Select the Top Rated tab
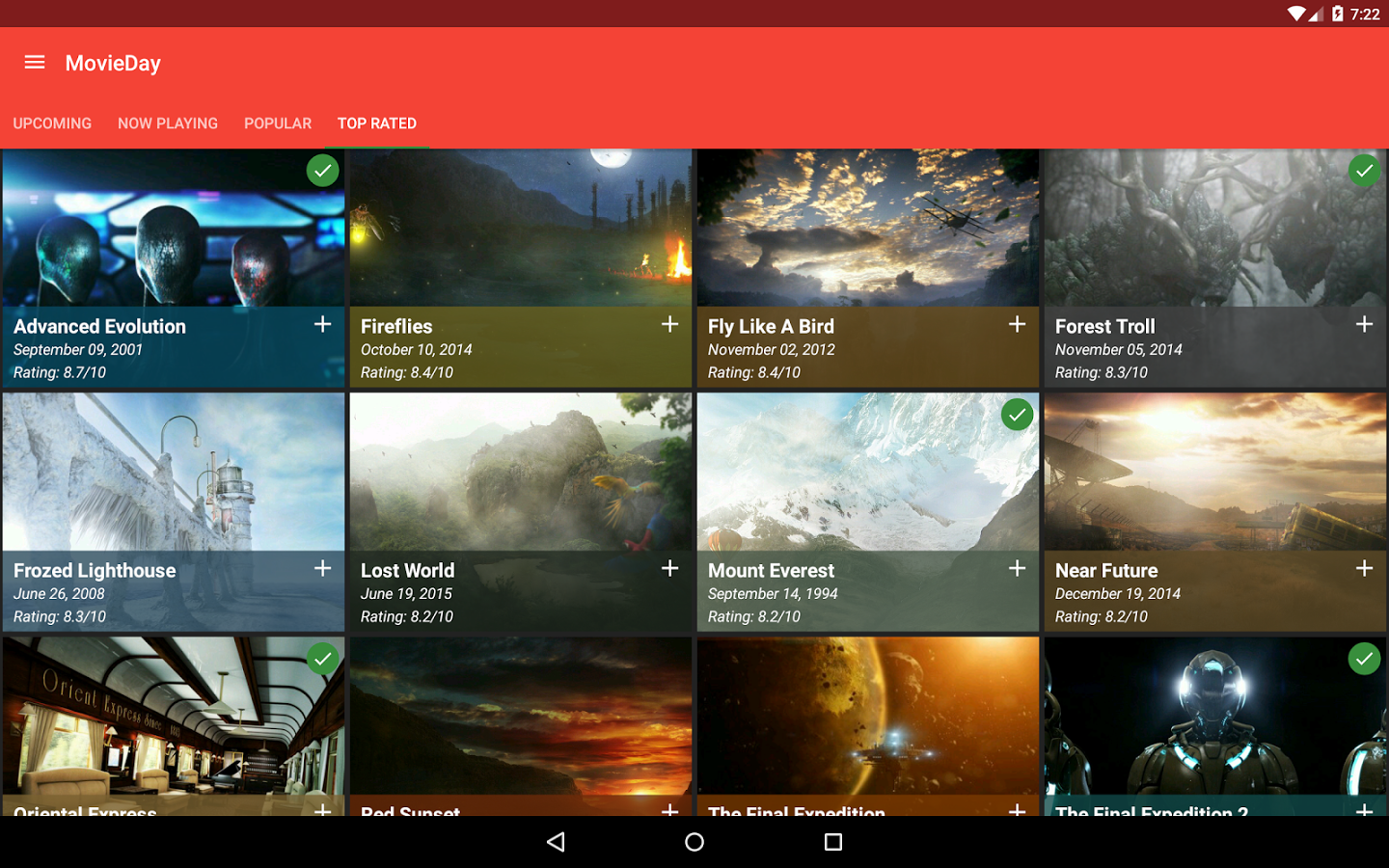The image size is (1389, 868). (377, 123)
